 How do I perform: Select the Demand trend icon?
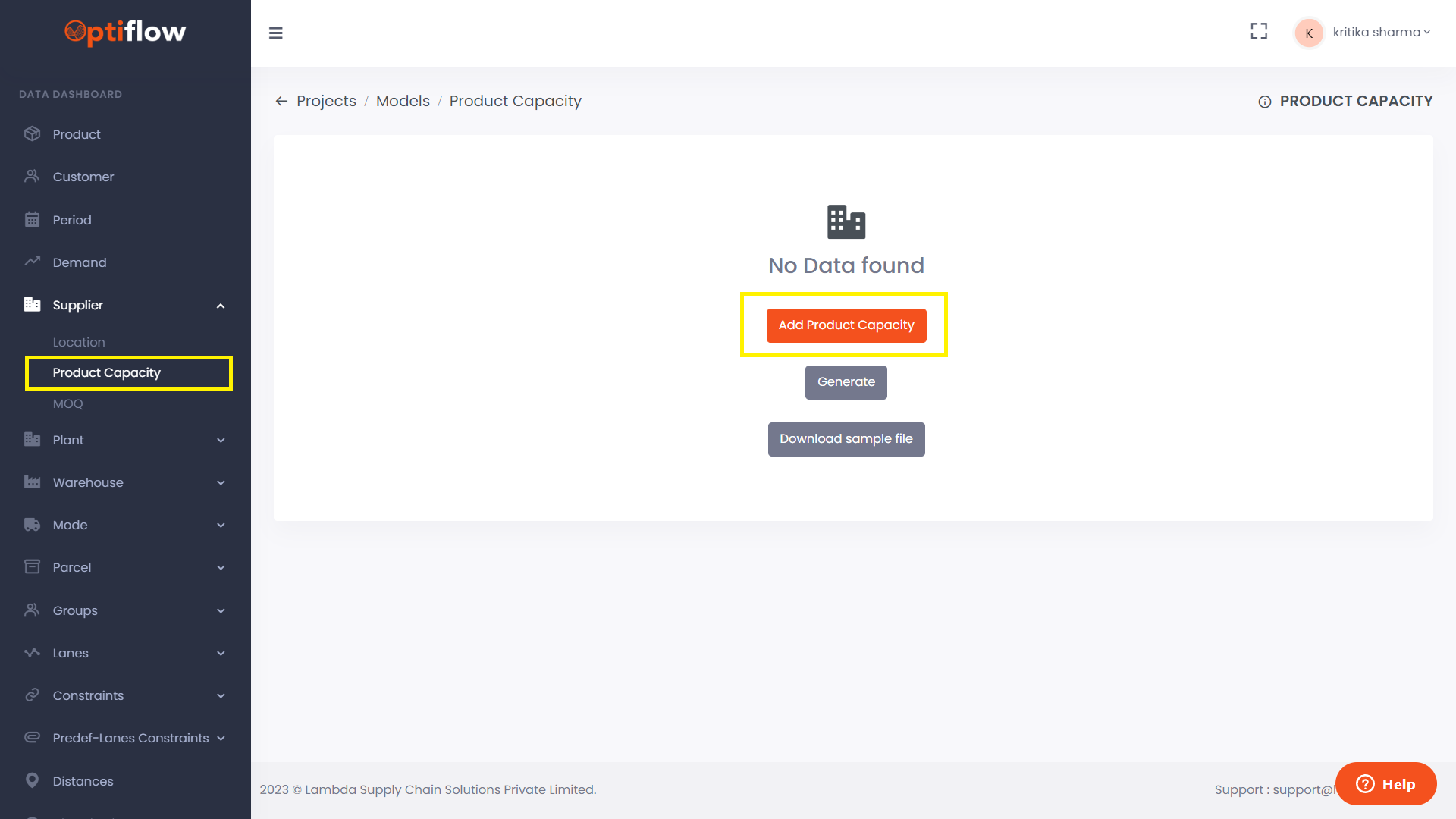click(32, 262)
